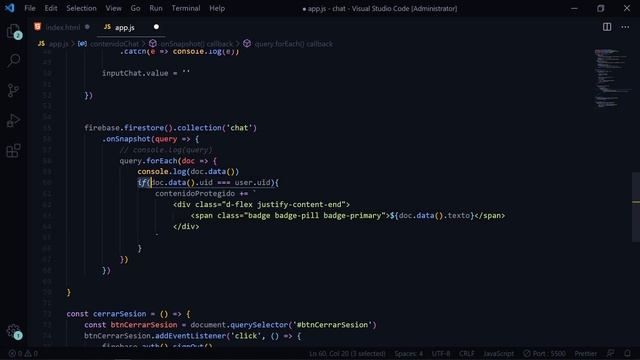Click the commented console.log(query) line

point(166,150)
